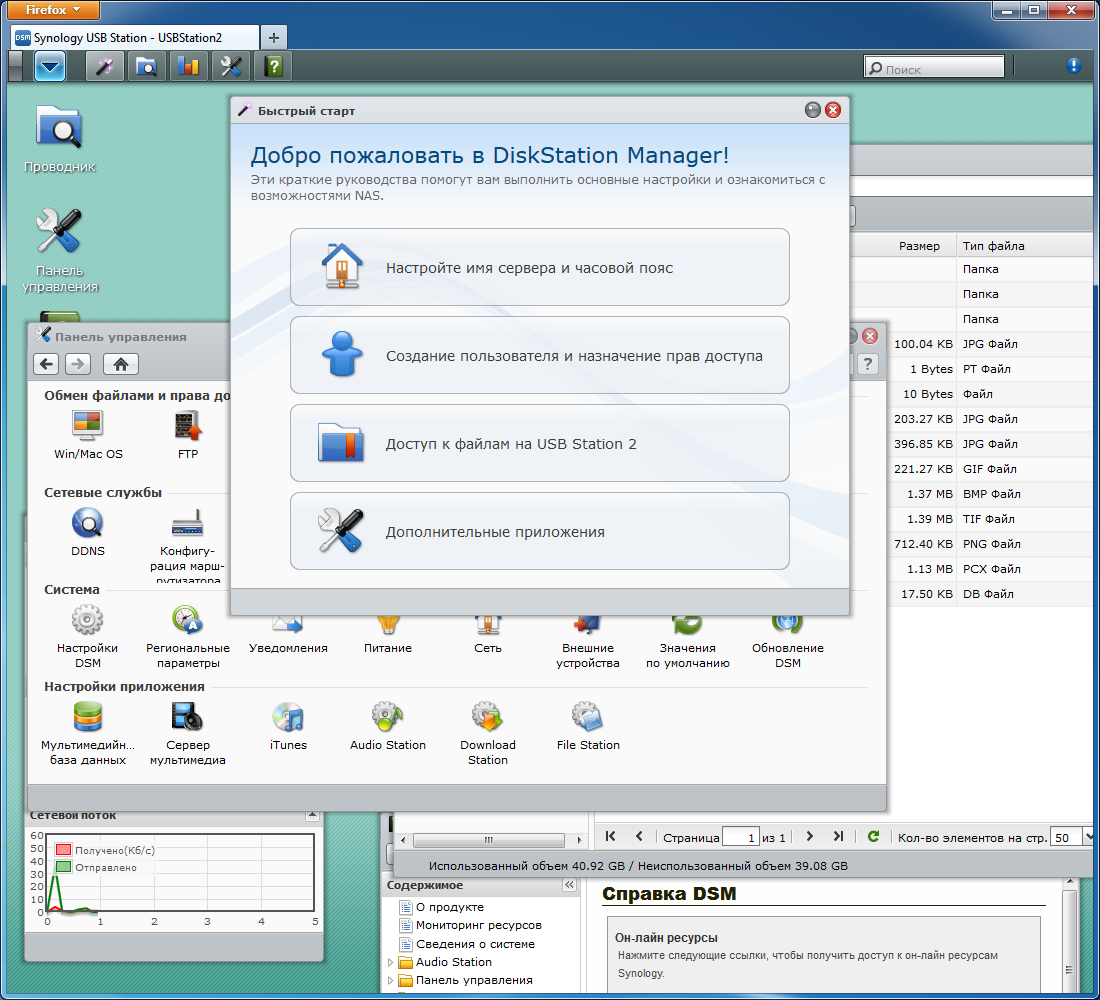1100x1000 pixels.
Task: Open file access on USB Station 2 guide
Action: coord(539,443)
